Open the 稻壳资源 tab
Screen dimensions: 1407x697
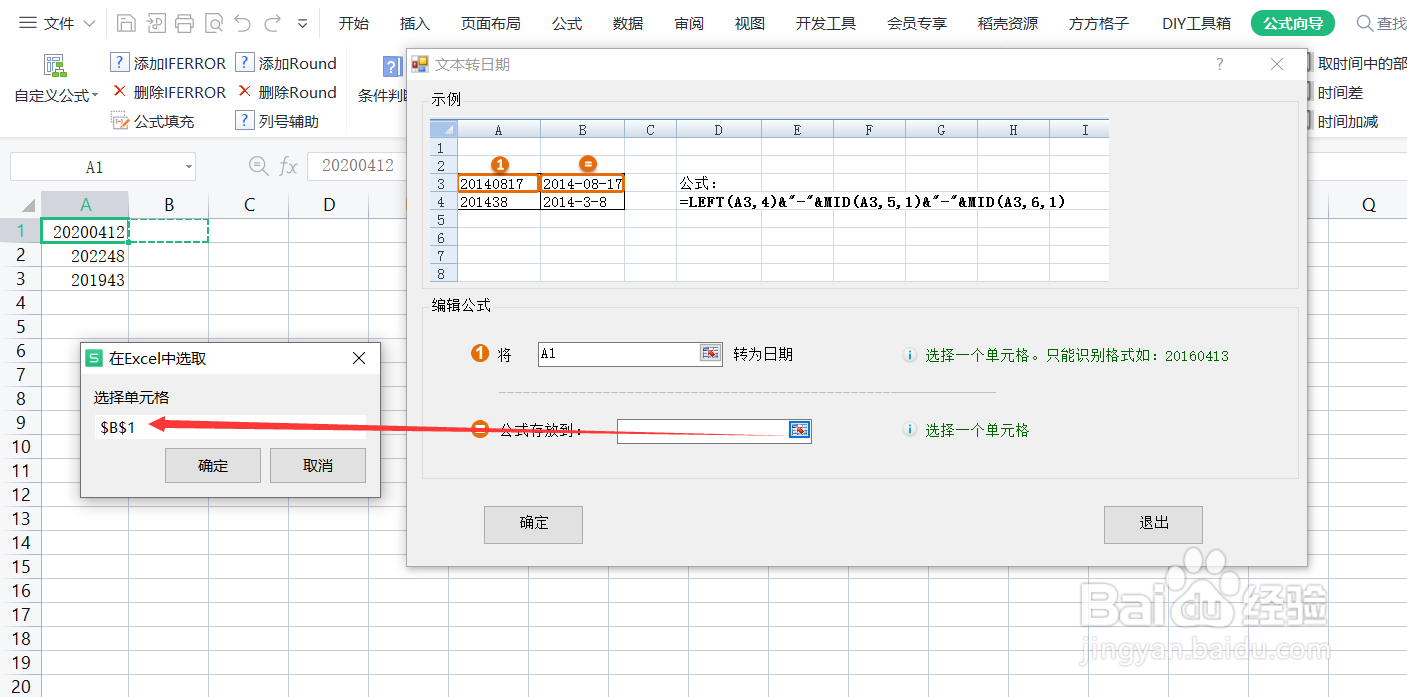pyautogui.click(x=1008, y=23)
